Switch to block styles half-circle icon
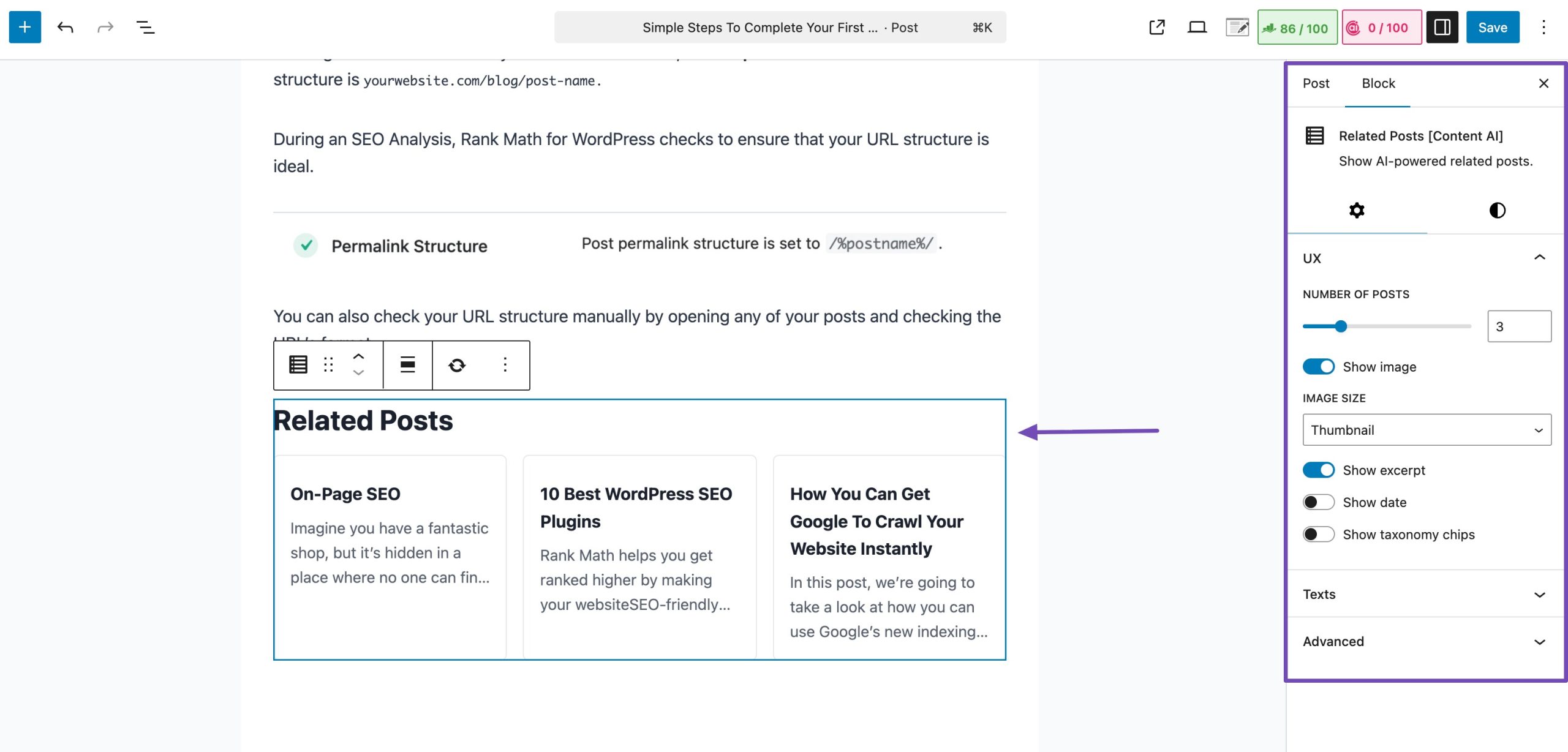 1497,210
